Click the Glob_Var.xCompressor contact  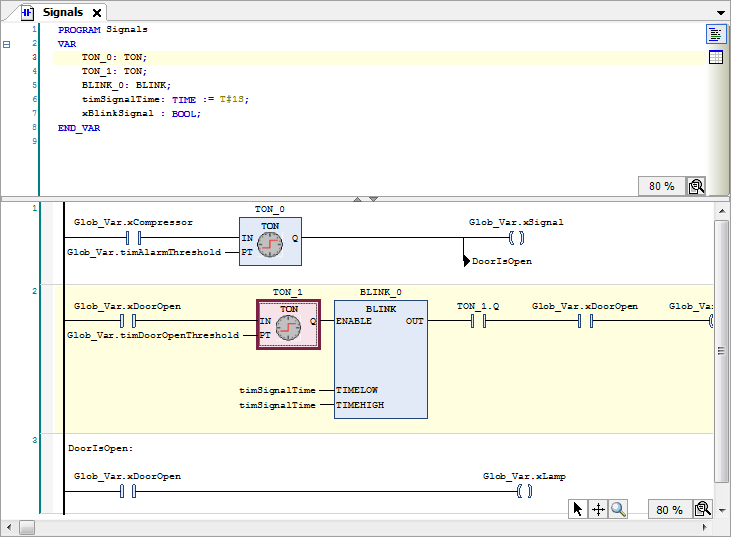[133, 238]
